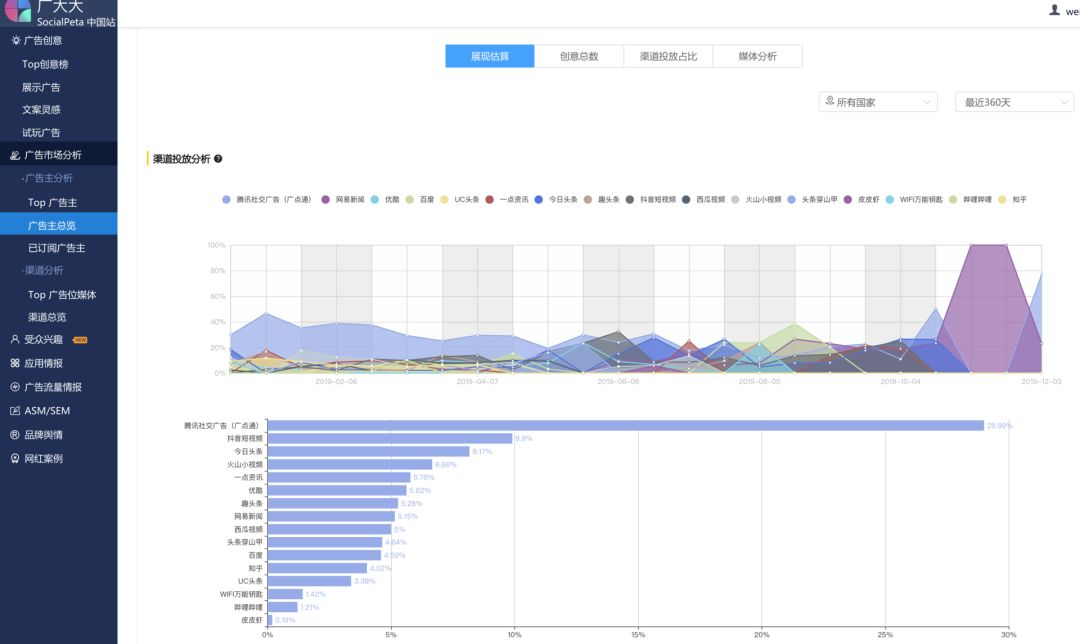Image resolution: width=1080 pixels, height=644 pixels.
Task: Click the 今日头条 bar in the bar chart
Action: coord(368,451)
